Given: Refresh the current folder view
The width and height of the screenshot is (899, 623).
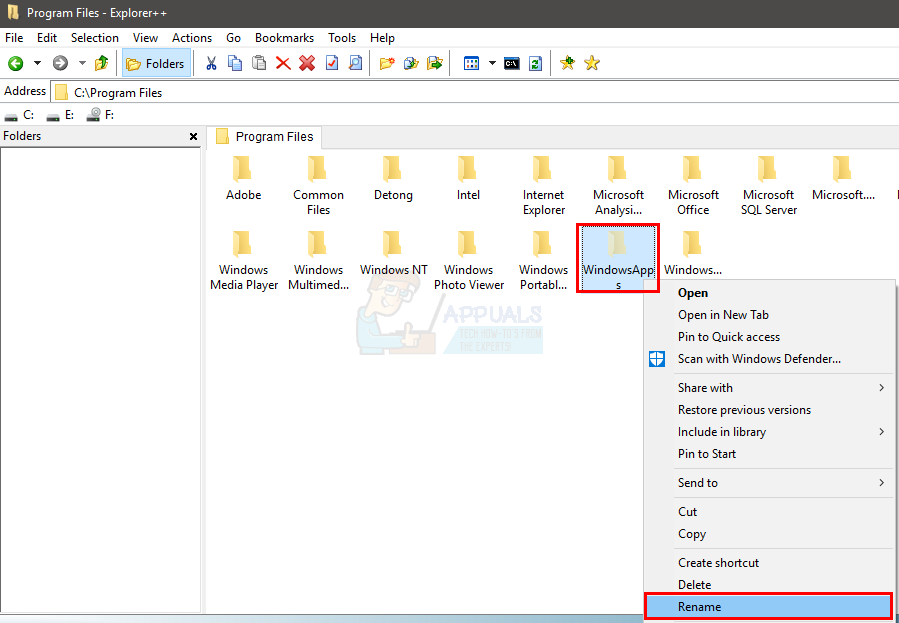Looking at the screenshot, I should click(x=536, y=63).
